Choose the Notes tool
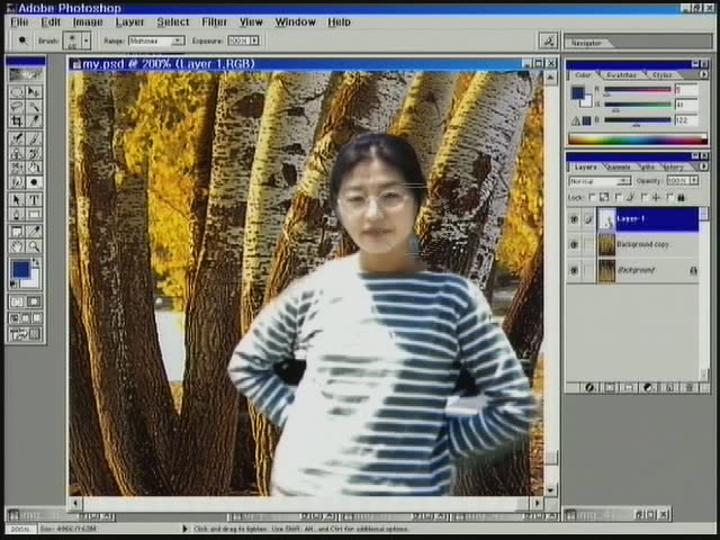The height and width of the screenshot is (540, 720). pos(17,231)
